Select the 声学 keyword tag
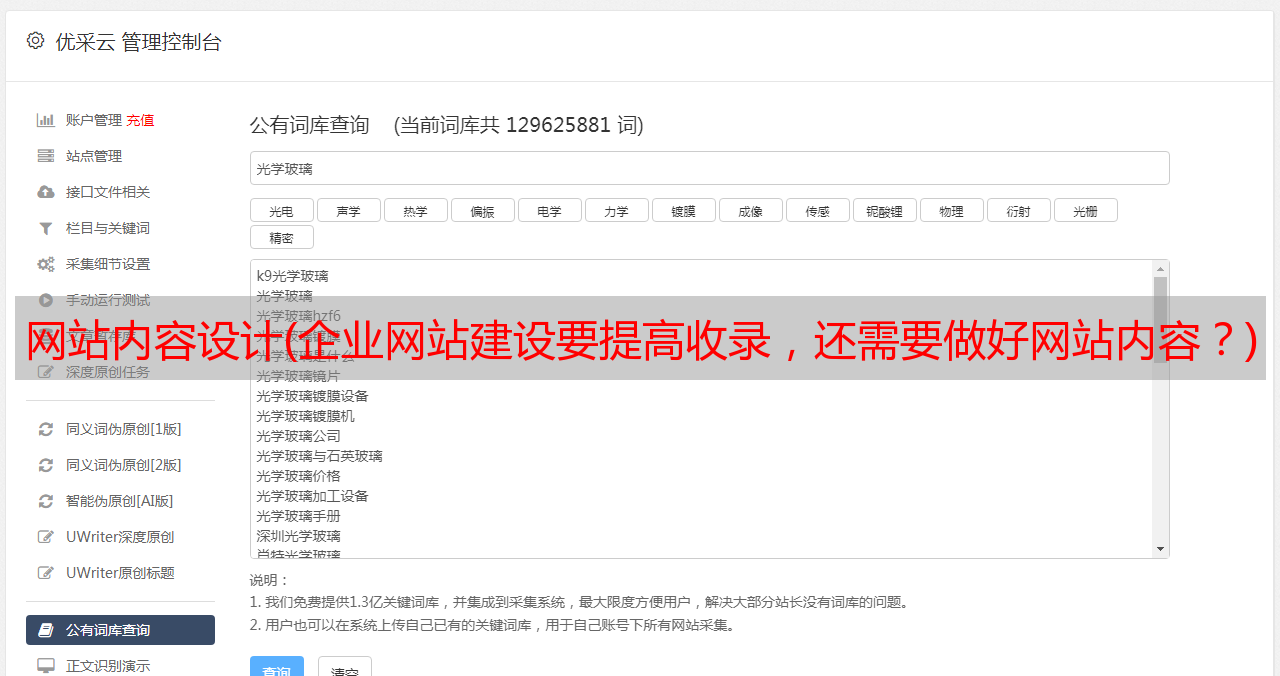This screenshot has width=1280, height=676. point(348,210)
